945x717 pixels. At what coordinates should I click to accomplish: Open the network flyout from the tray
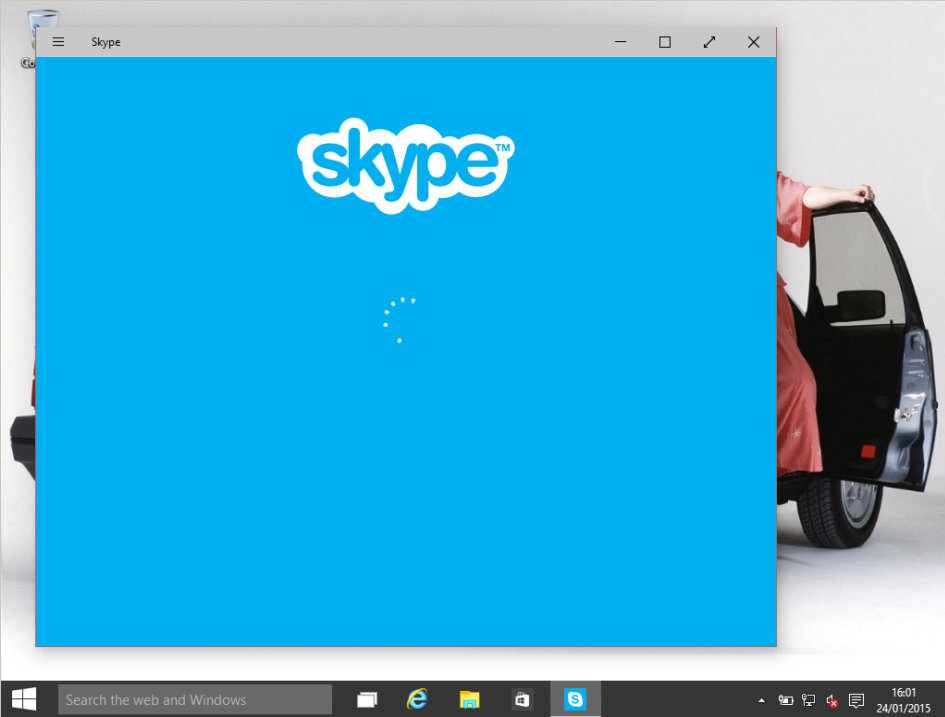click(x=807, y=699)
